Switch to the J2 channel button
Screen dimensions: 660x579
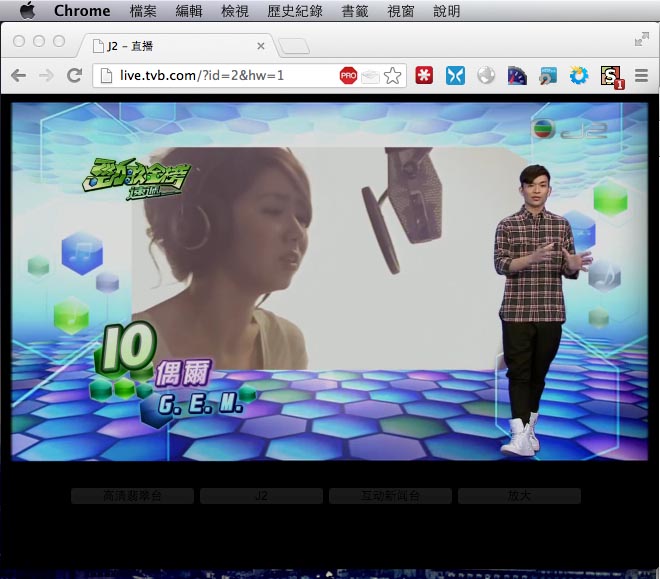(261, 496)
